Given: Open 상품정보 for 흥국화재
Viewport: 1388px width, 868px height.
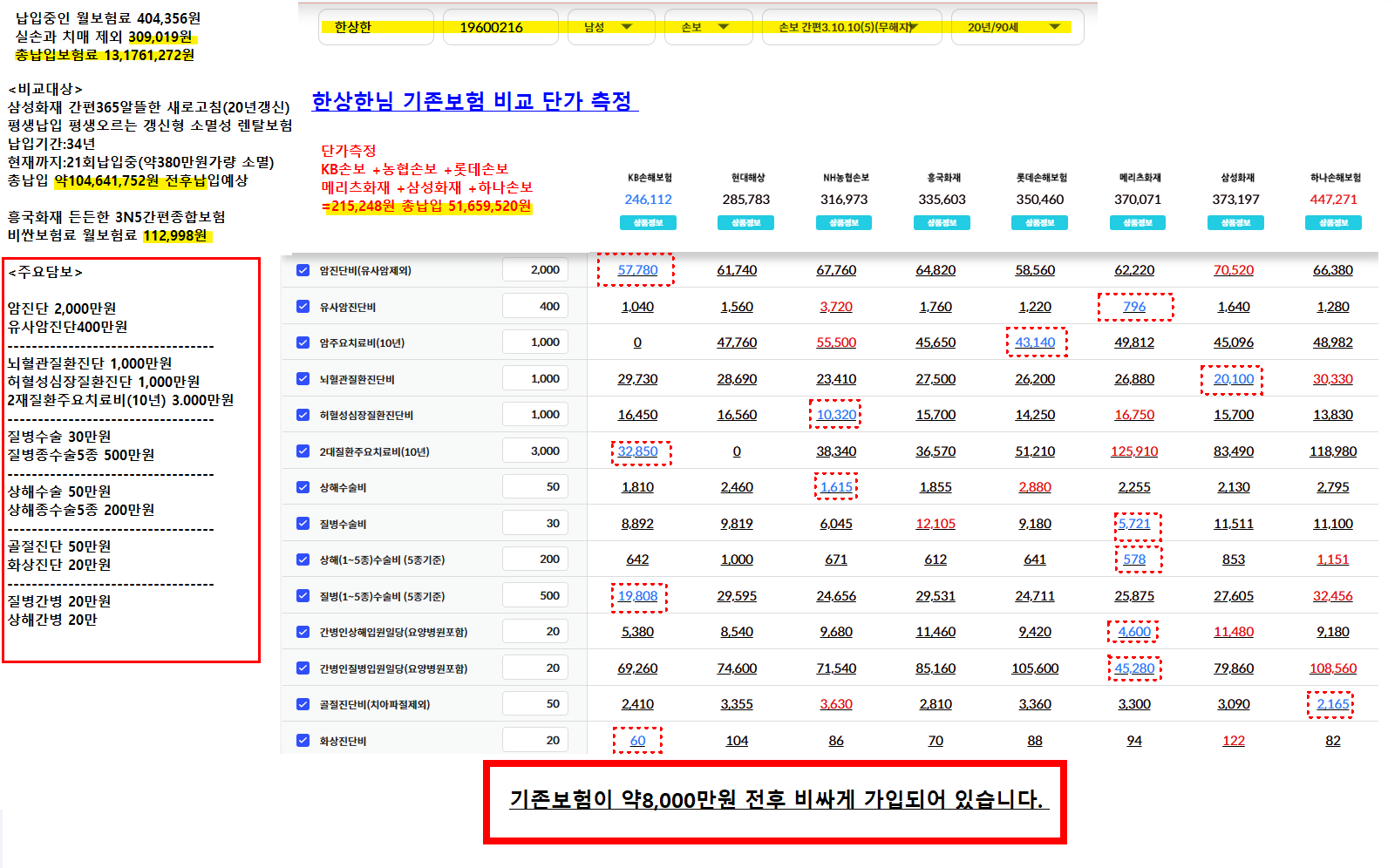Looking at the screenshot, I should (942, 223).
